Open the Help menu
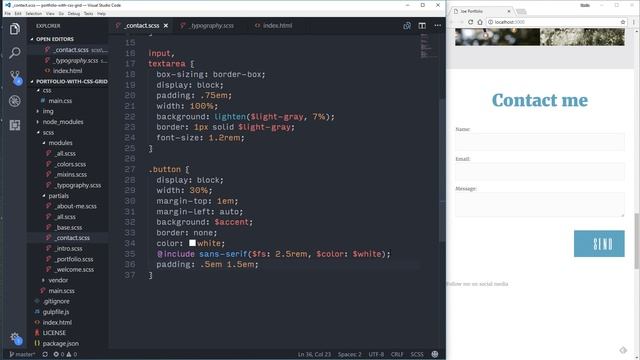 (101, 13)
